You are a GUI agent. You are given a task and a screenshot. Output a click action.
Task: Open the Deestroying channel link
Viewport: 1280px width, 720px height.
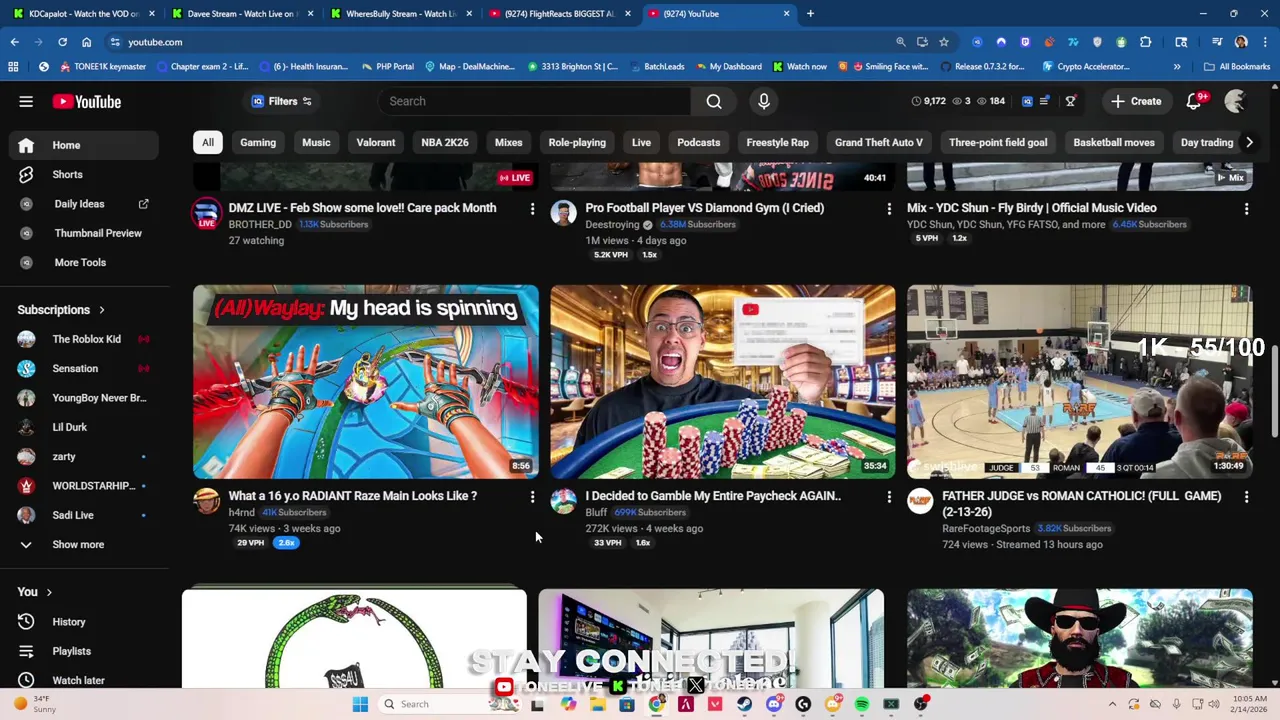pos(613,225)
